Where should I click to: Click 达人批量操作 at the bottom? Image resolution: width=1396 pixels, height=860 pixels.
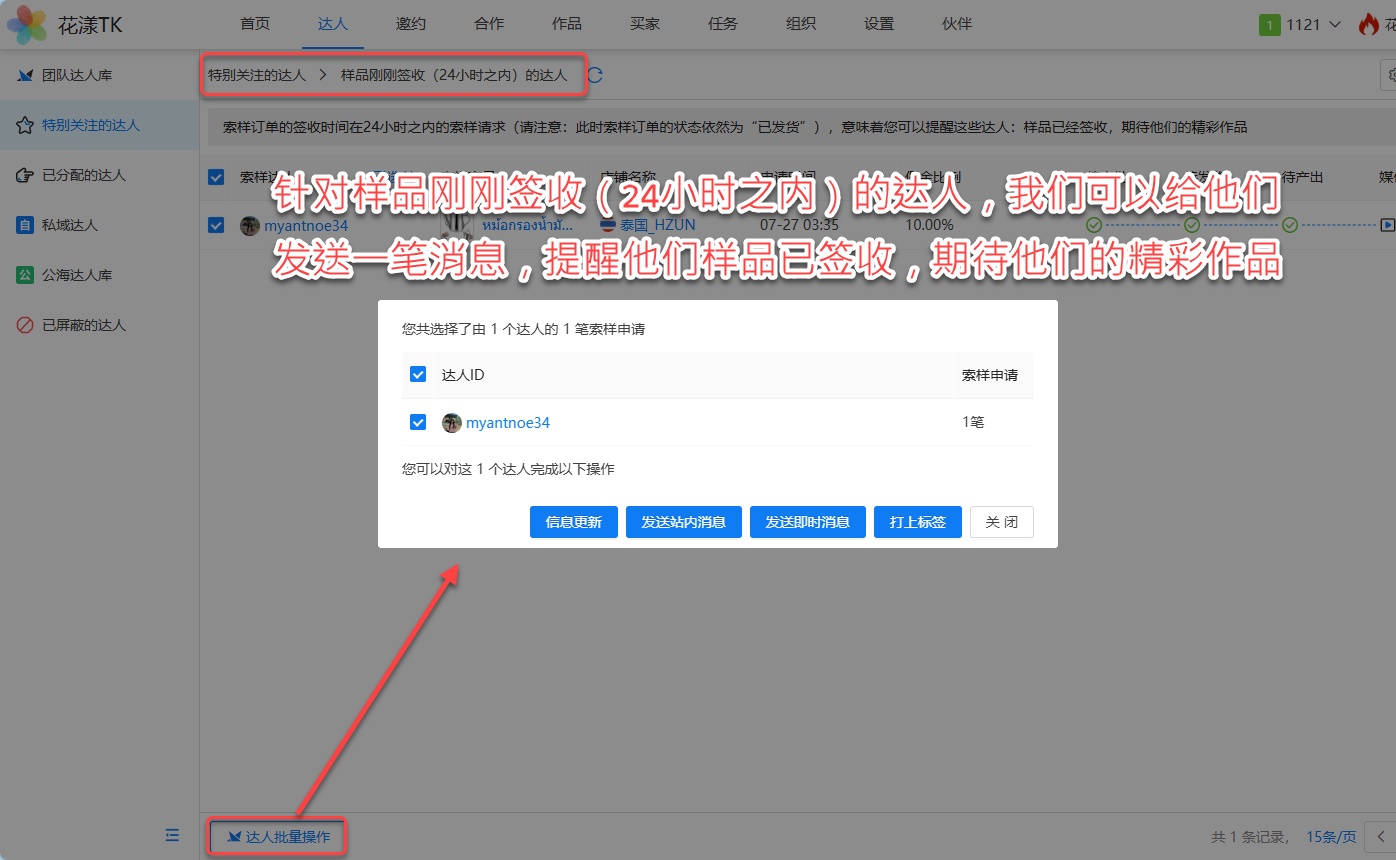(278, 836)
